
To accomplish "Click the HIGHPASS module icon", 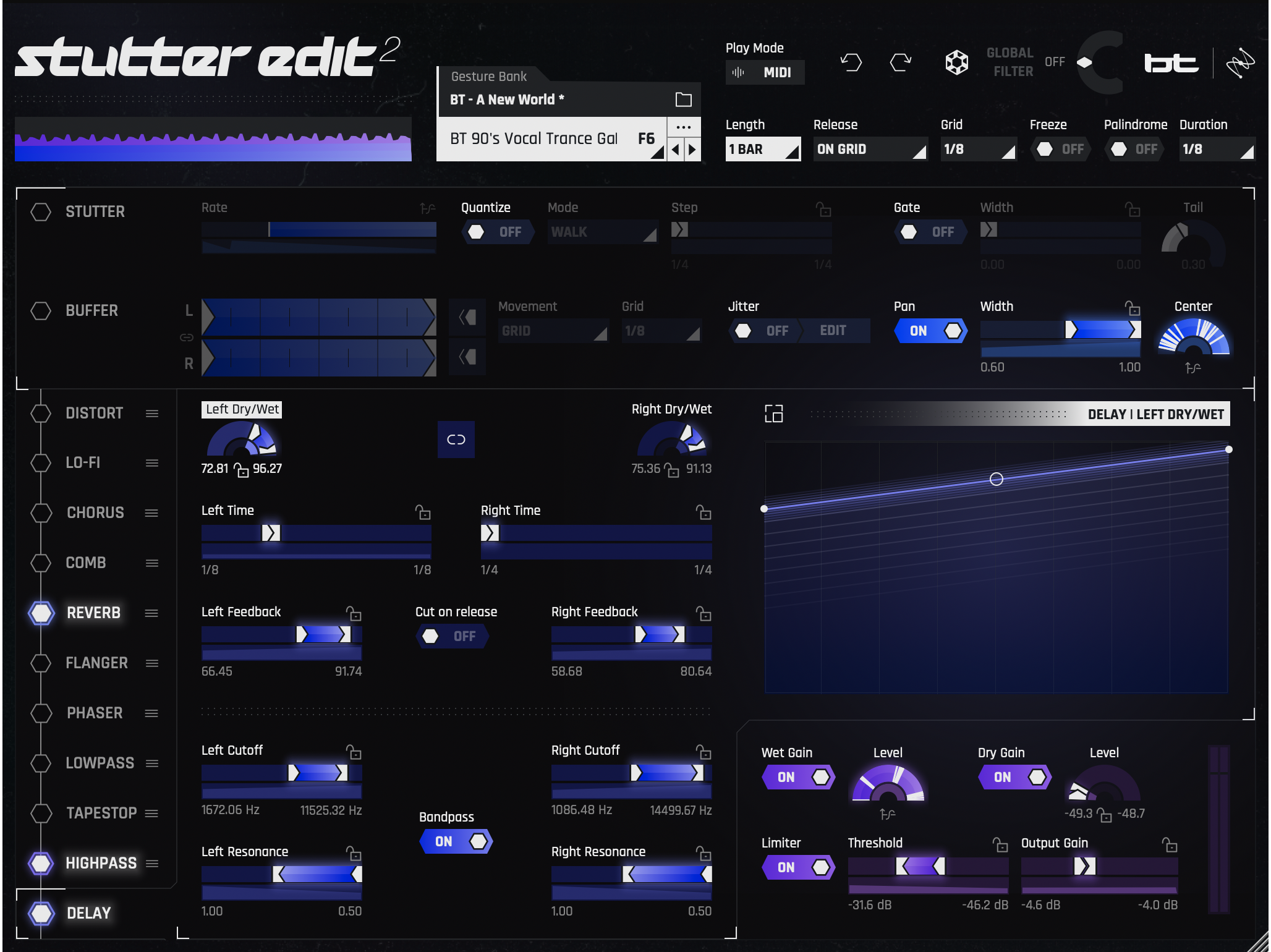I will [x=39, y=861].
